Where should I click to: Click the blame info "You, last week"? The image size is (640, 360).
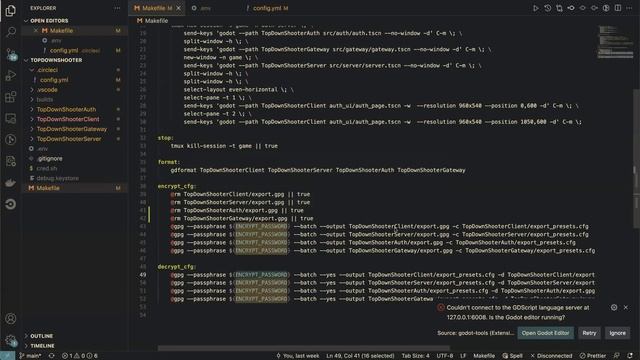[298, 356]
